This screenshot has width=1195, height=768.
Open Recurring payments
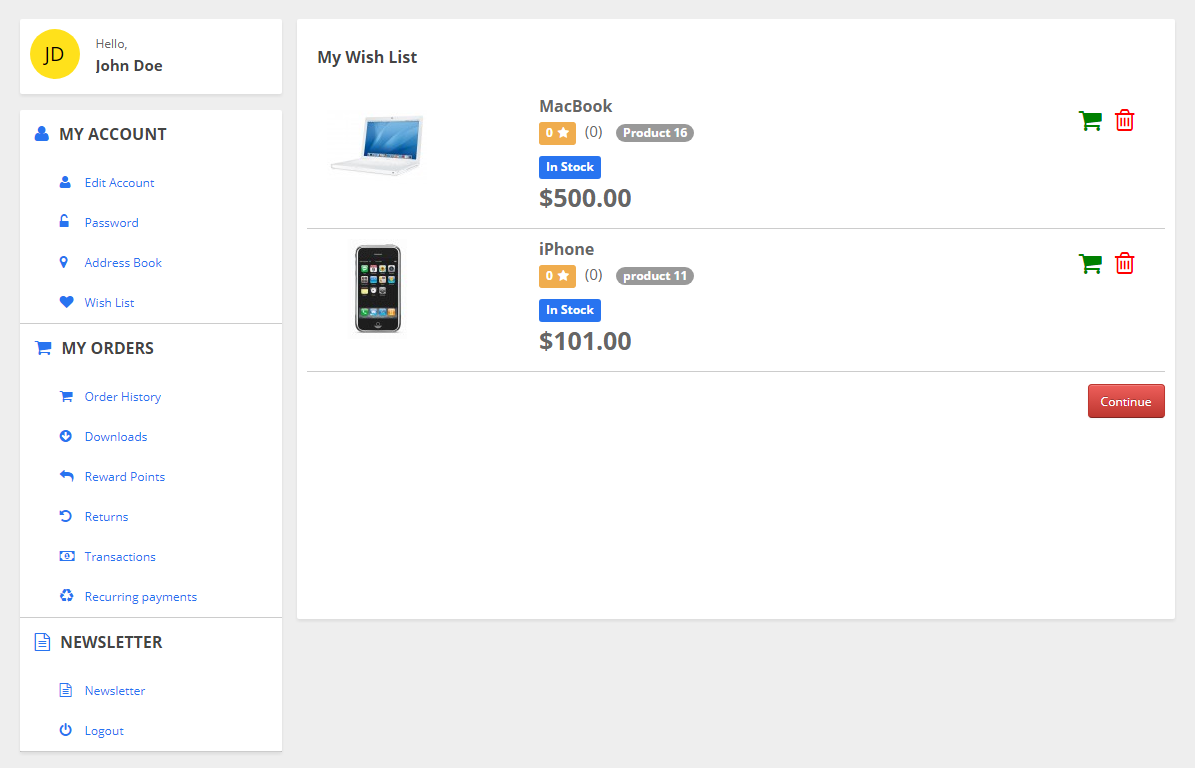140,597
